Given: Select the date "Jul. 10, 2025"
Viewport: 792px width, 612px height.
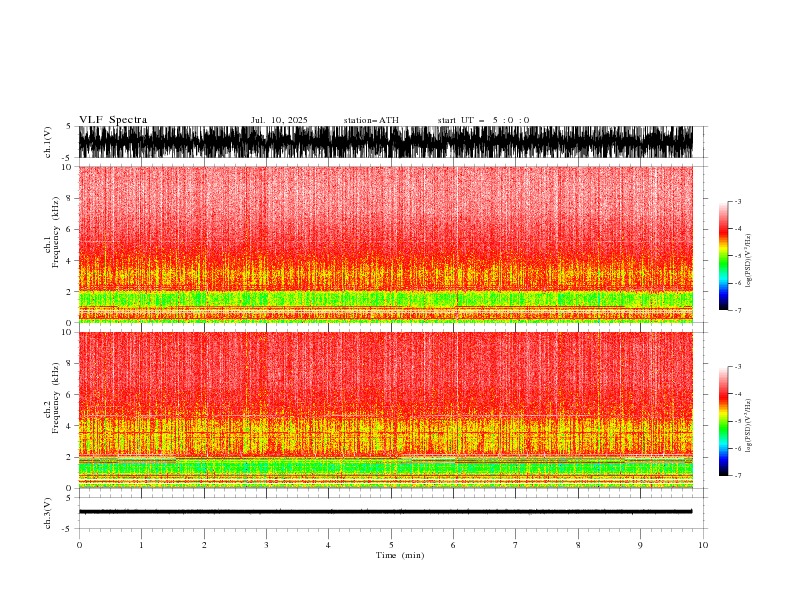Looking at the screenshot, I should tap(279, 120).
